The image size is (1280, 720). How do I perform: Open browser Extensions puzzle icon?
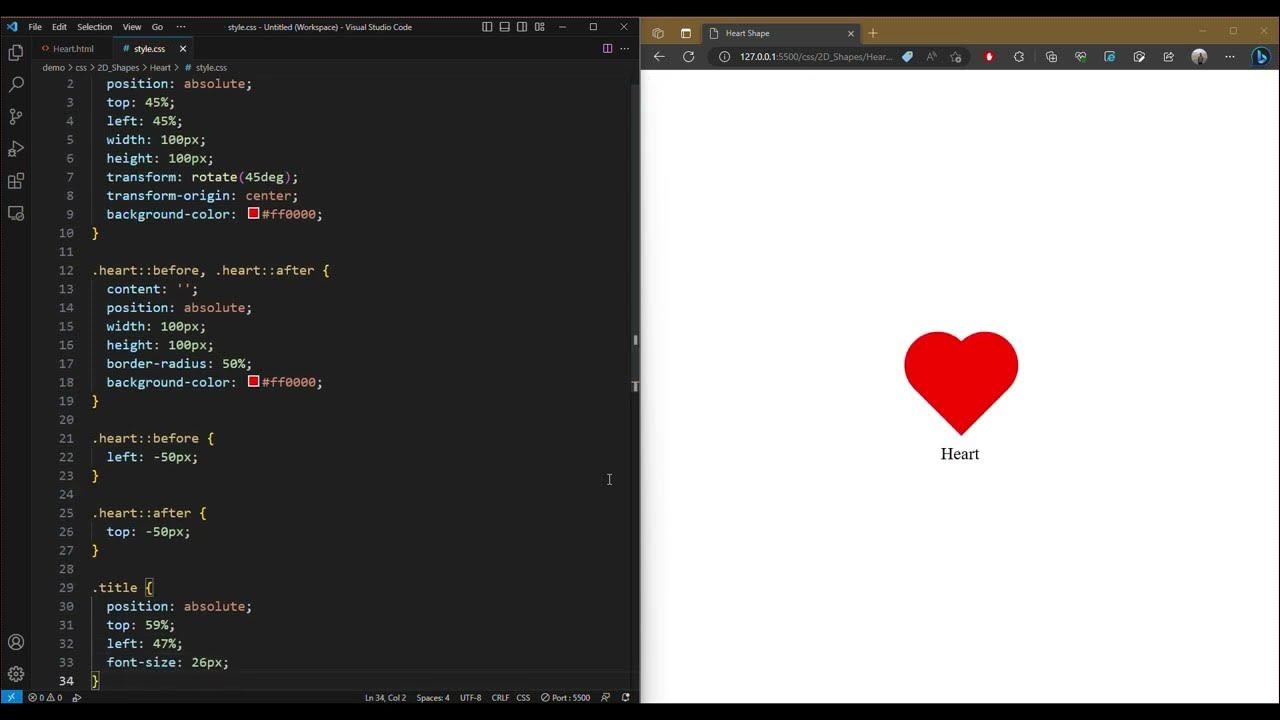(1019, 57)
